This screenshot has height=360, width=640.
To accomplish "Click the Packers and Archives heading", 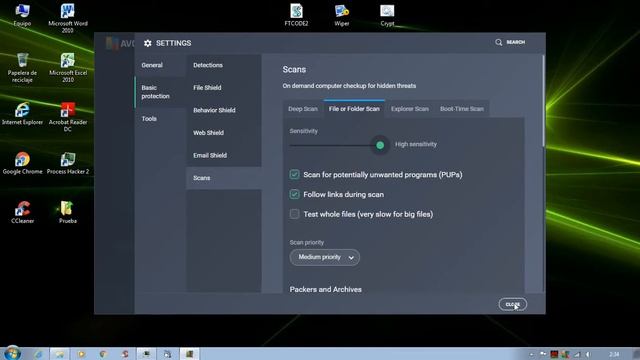I will click(326, 289).
